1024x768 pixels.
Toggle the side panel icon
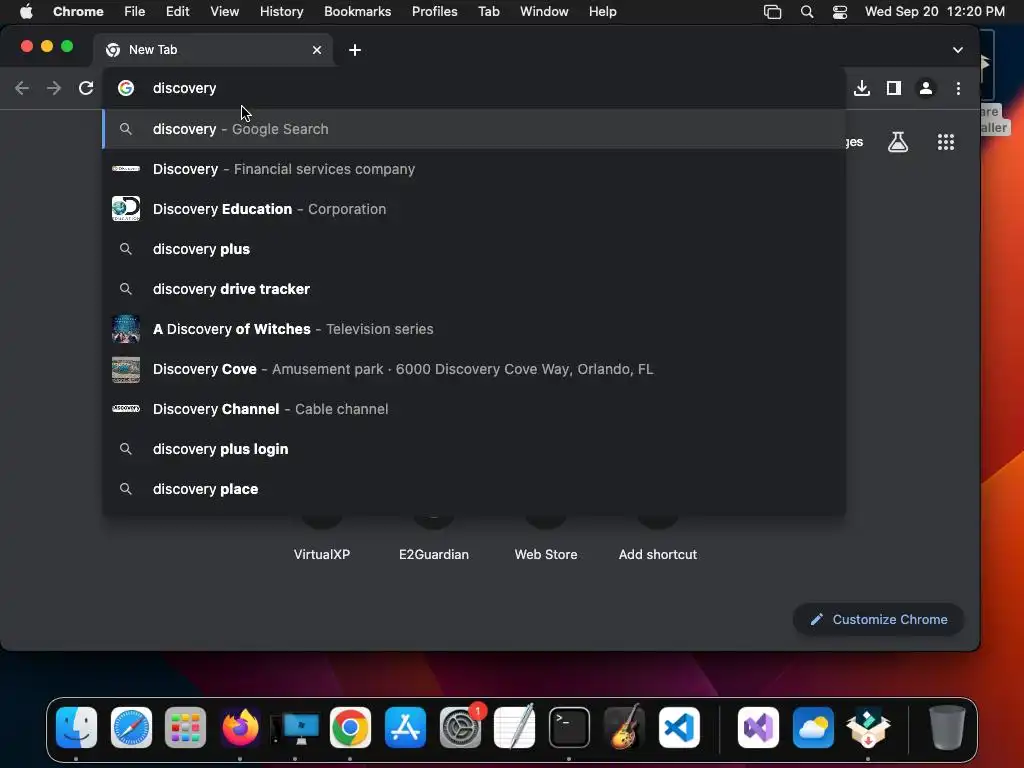click(893, 88)
